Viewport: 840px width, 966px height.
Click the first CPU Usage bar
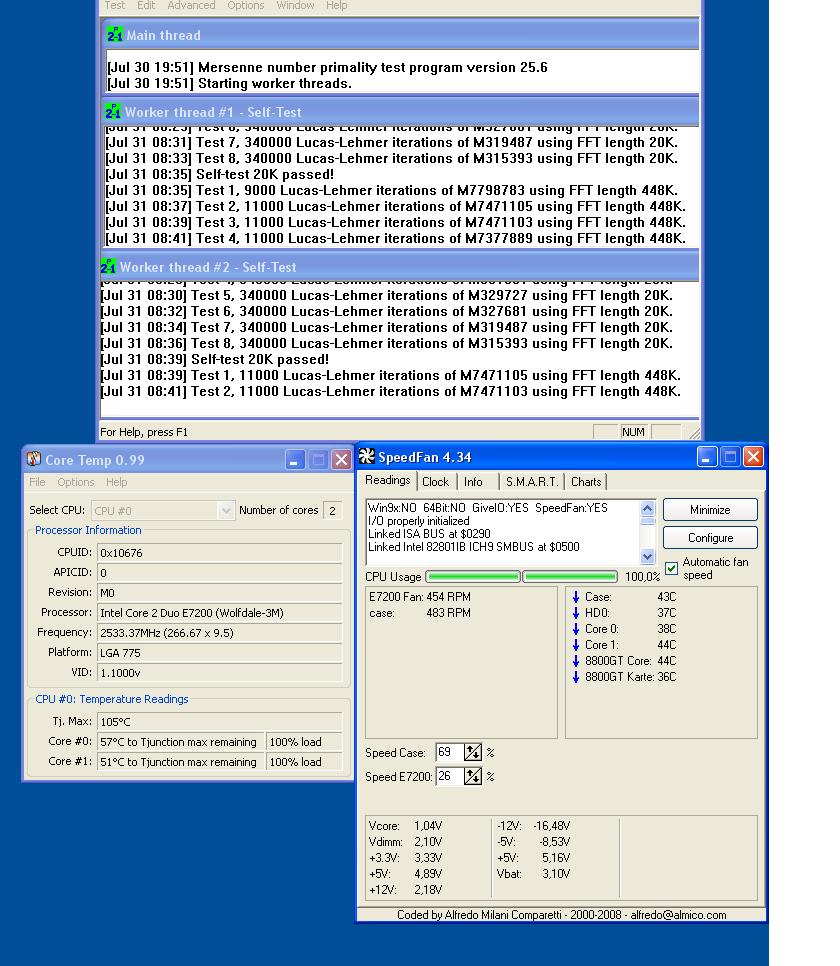pos(473,577)
